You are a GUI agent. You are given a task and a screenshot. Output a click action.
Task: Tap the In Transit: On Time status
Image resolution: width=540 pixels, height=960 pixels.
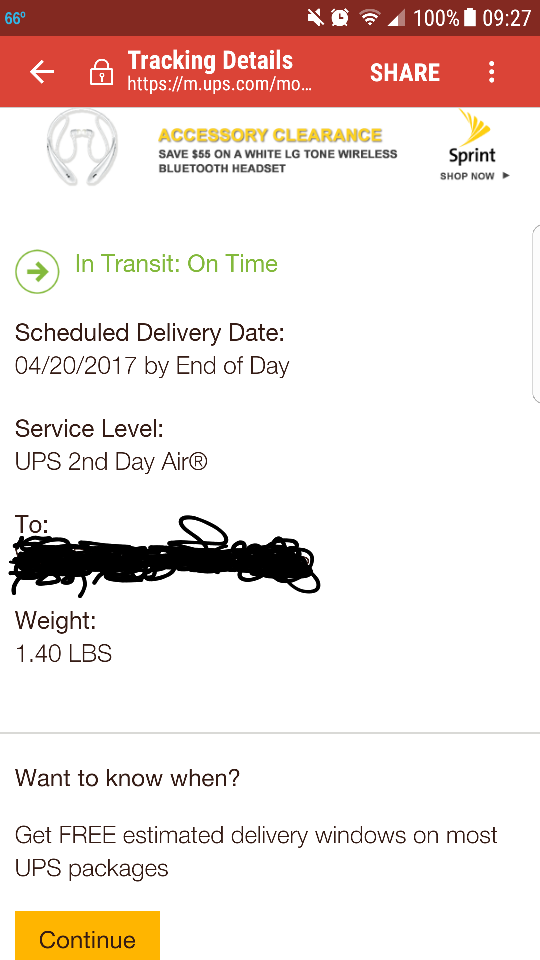(176, 263)
